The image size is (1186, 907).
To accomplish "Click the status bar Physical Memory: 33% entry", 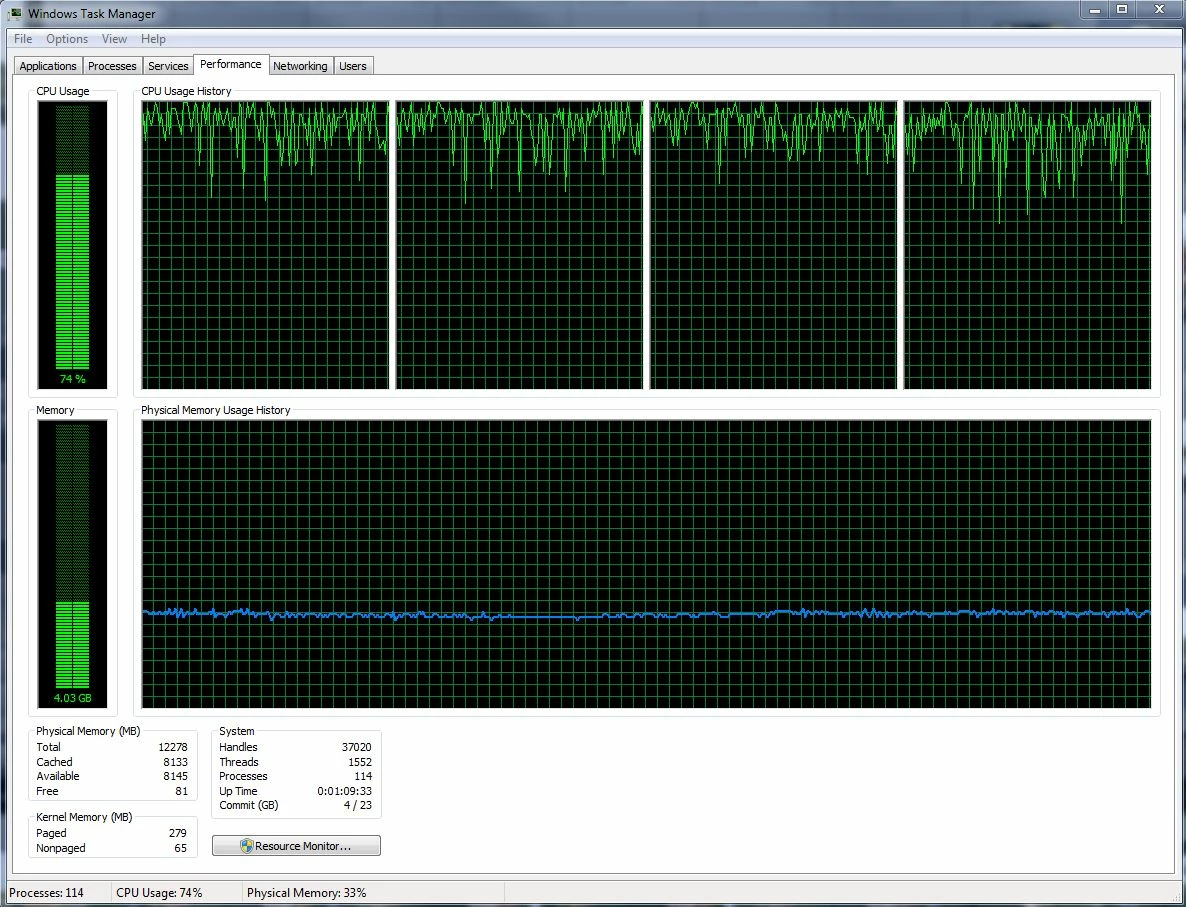I will coord(306,893).
